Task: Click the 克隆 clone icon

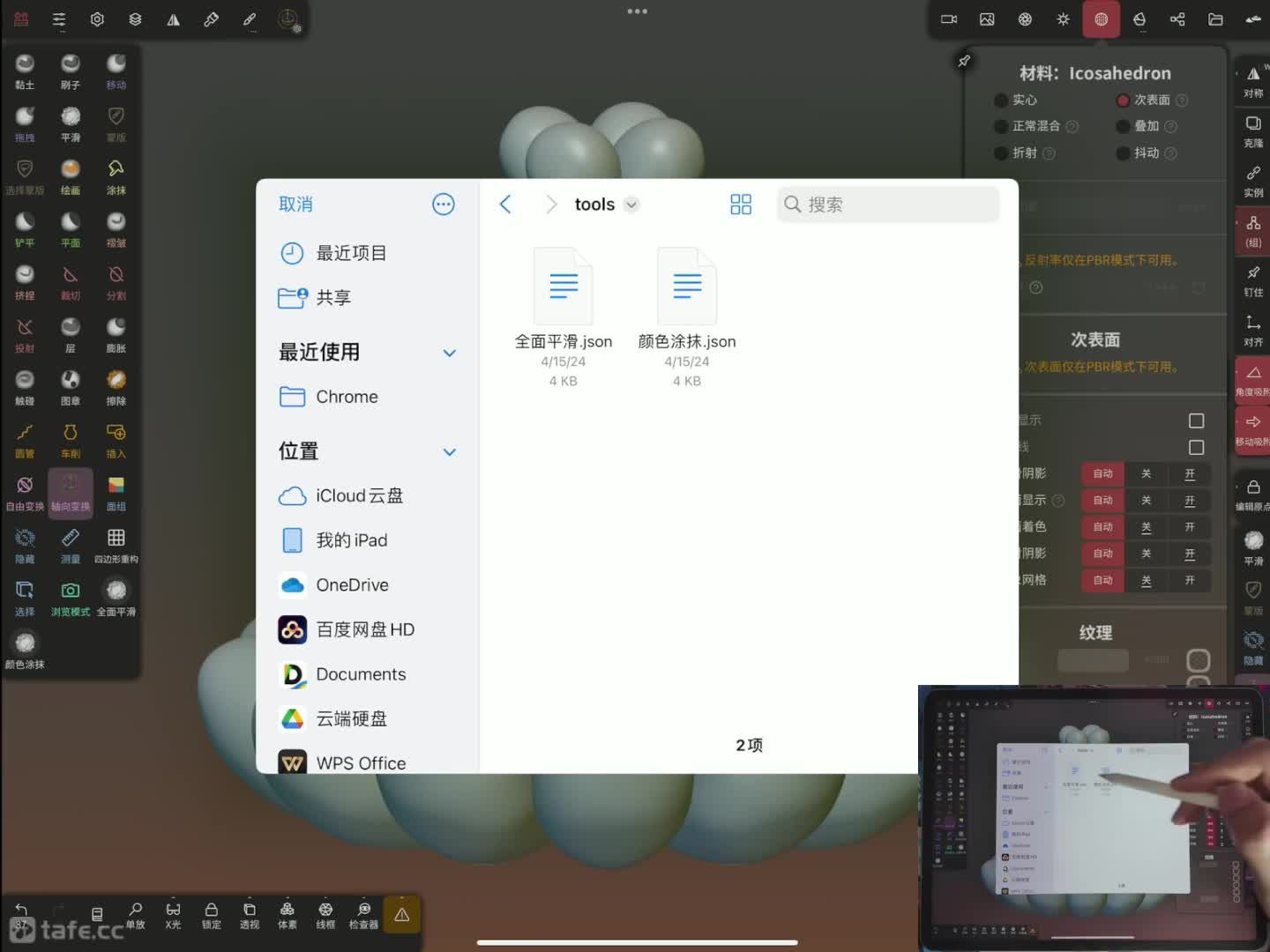Action: coord(1253,130)
